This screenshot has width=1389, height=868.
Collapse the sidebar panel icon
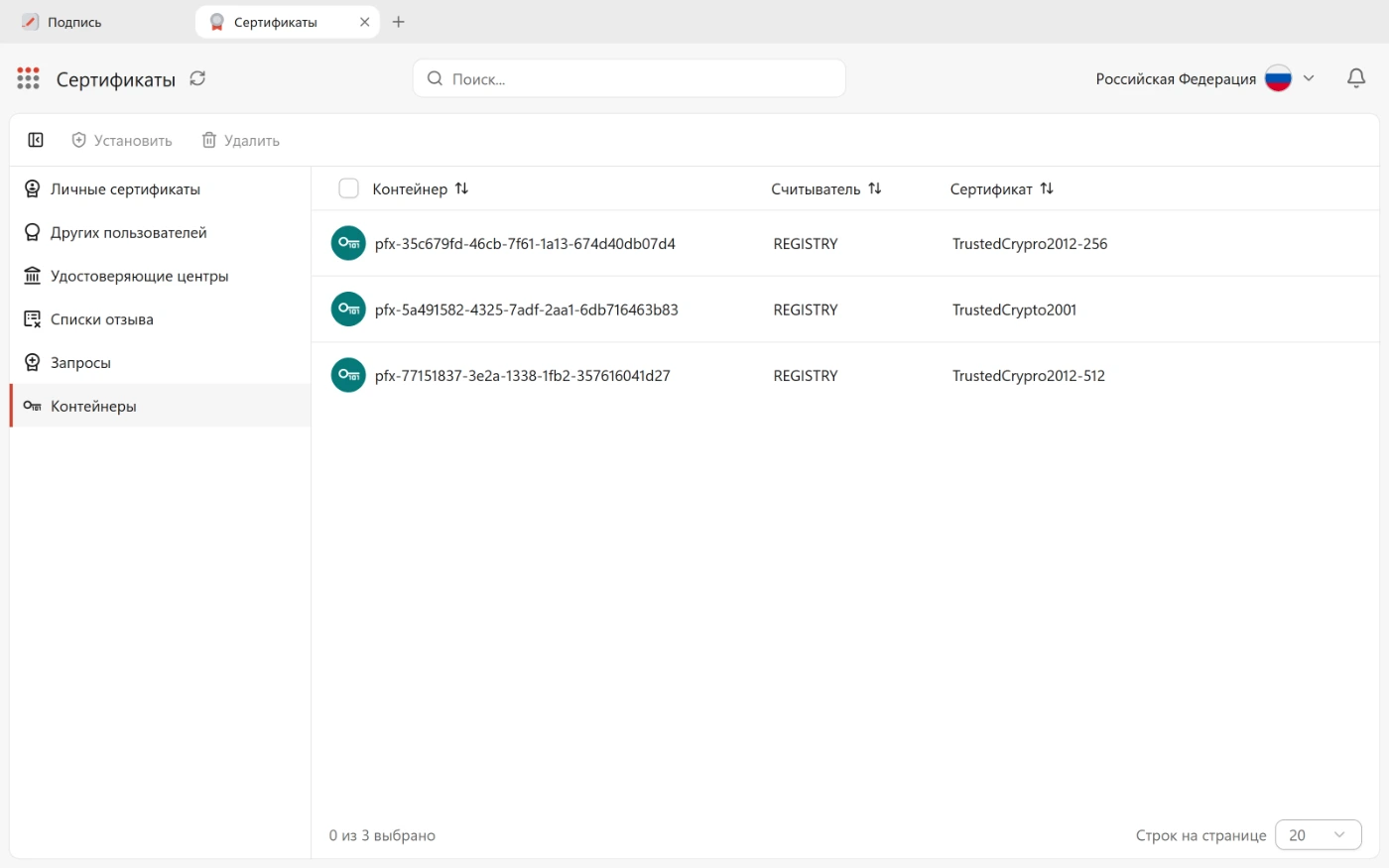pyautogui.click(x=36, y=140)
